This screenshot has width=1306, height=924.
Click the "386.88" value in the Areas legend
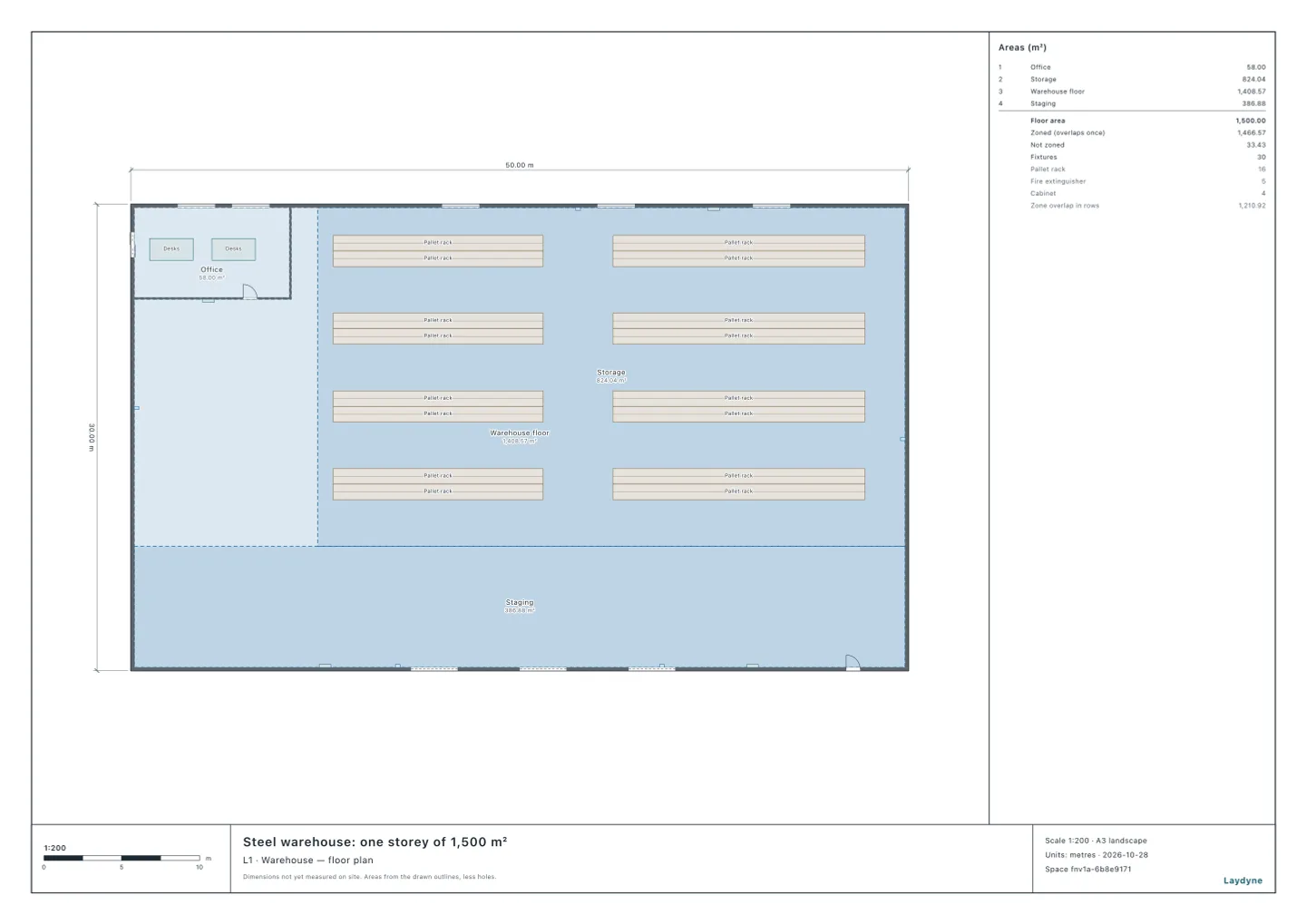click(1254, 103)
